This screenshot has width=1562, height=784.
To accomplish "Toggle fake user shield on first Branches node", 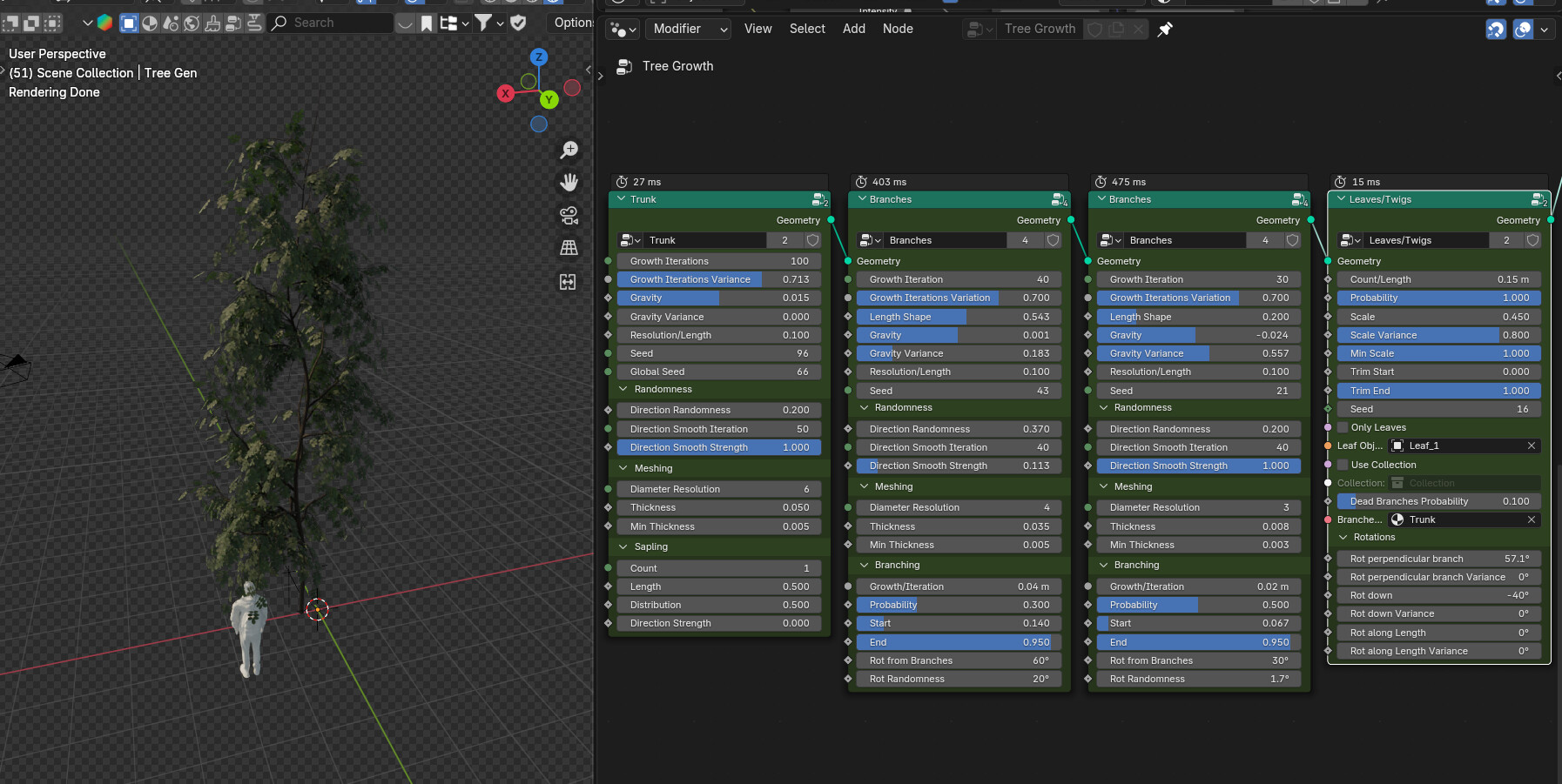I will 1053,240.
